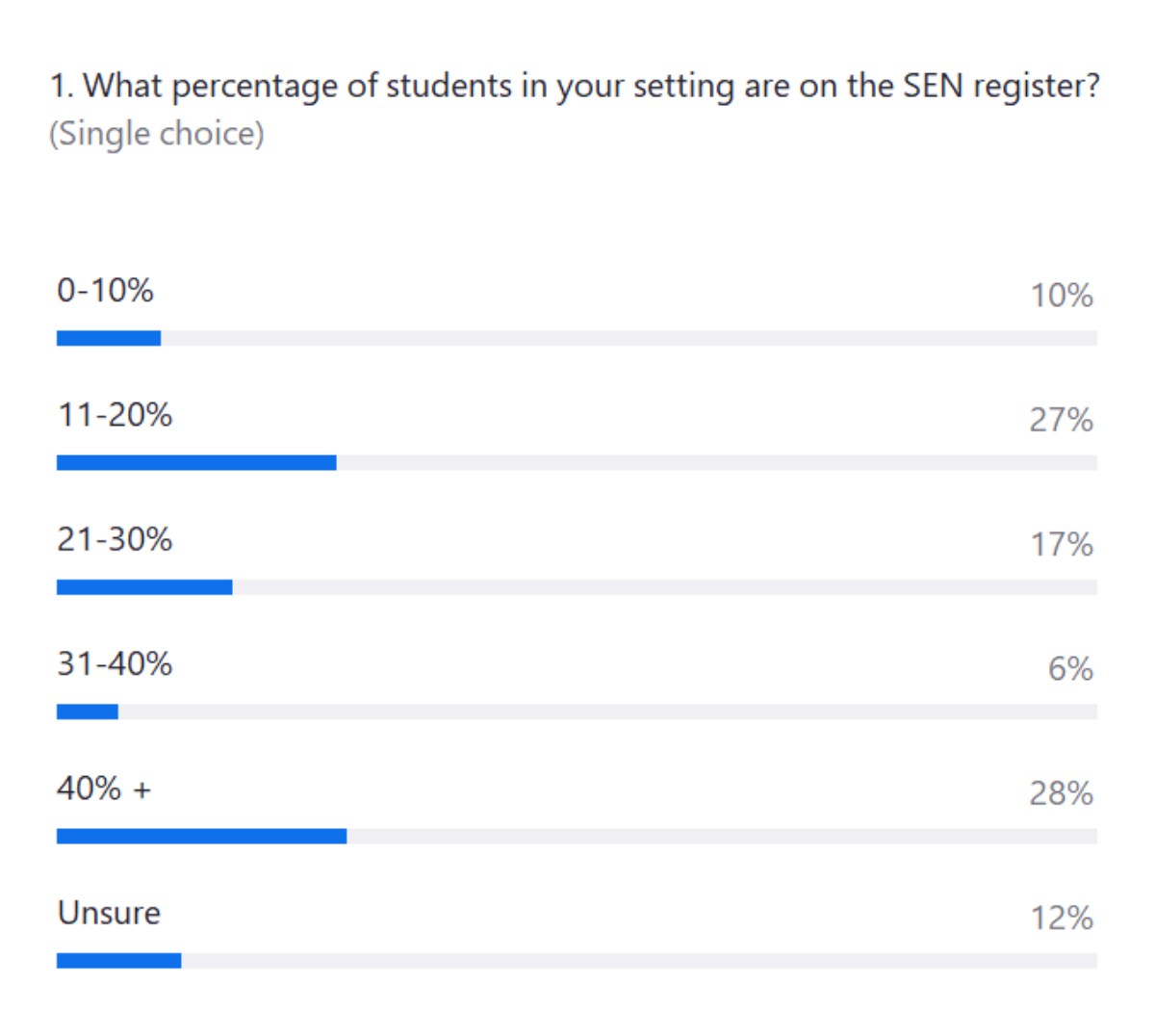
Task: Click the blue bar under 40% +
Action: point(201,837)
